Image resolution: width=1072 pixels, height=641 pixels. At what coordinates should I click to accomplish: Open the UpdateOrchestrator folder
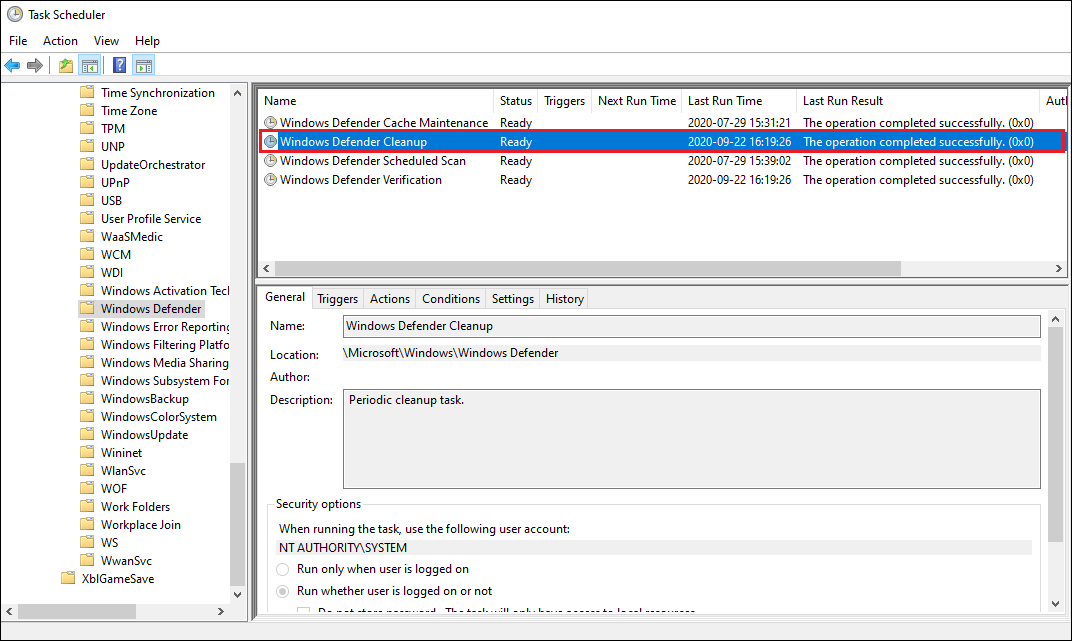pyautogui.click(x=153, y=165)
